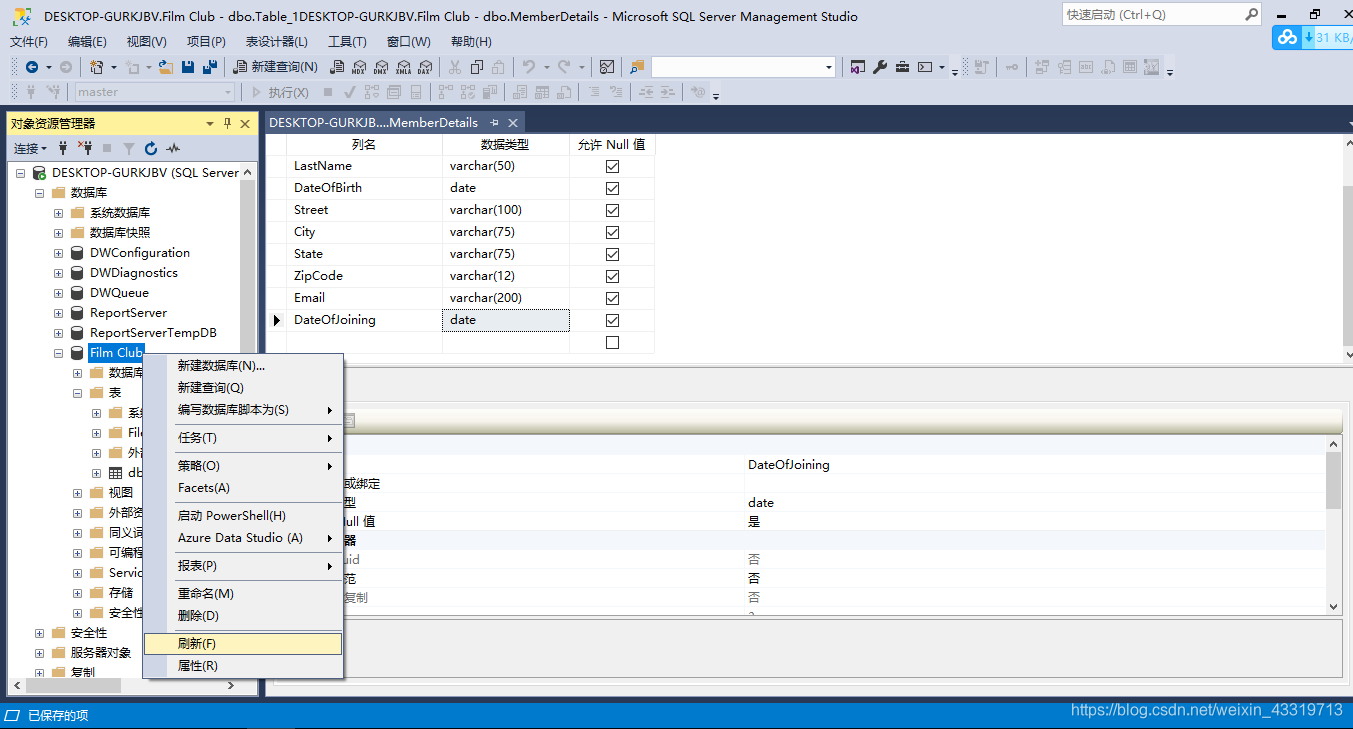Click the DAX query icon
This screenshot has width=1353, height=729.
425,67
